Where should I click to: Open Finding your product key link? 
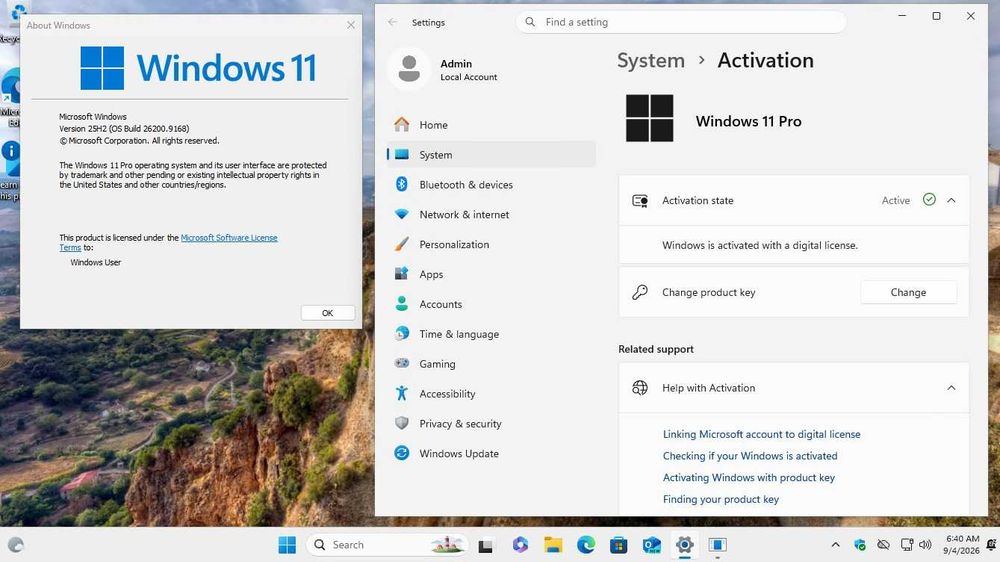click(x=721, y=499)
